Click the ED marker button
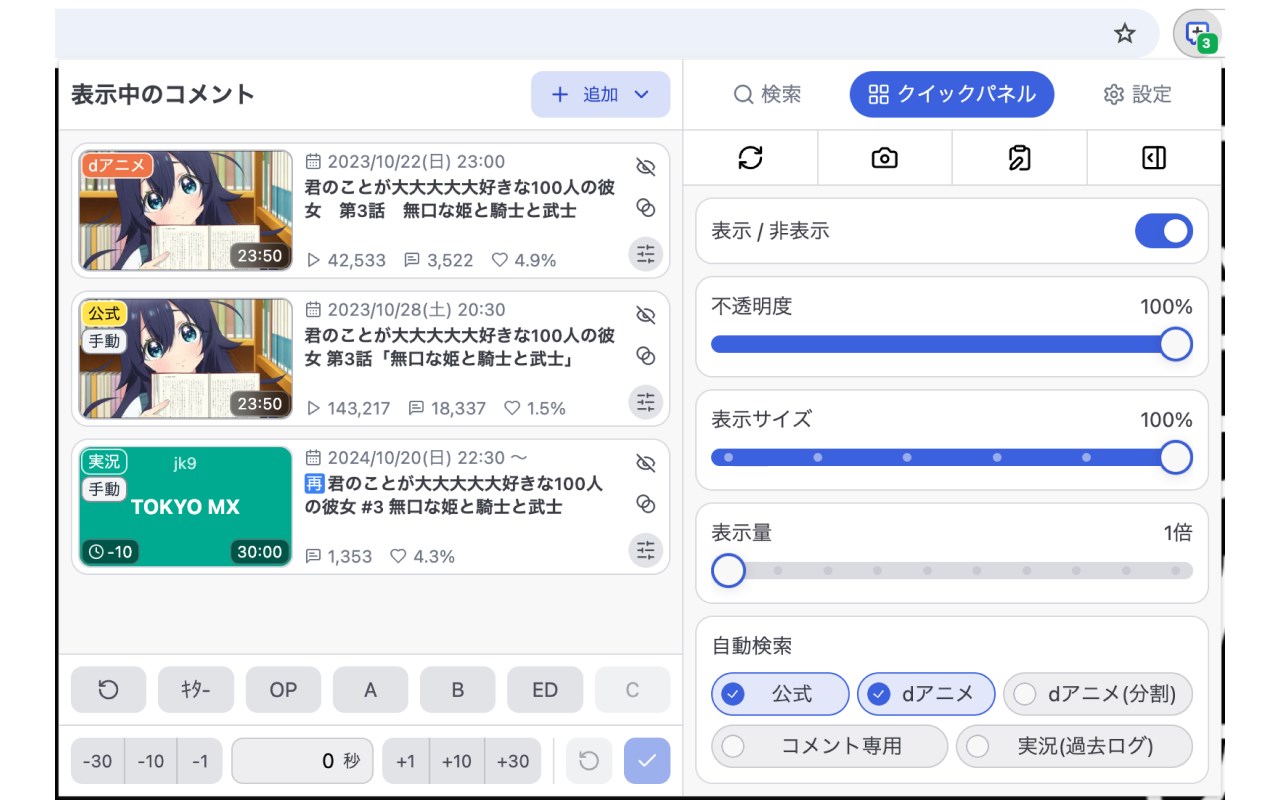The height and width of the screenshot is (800, 1280). tap(545, 690)
